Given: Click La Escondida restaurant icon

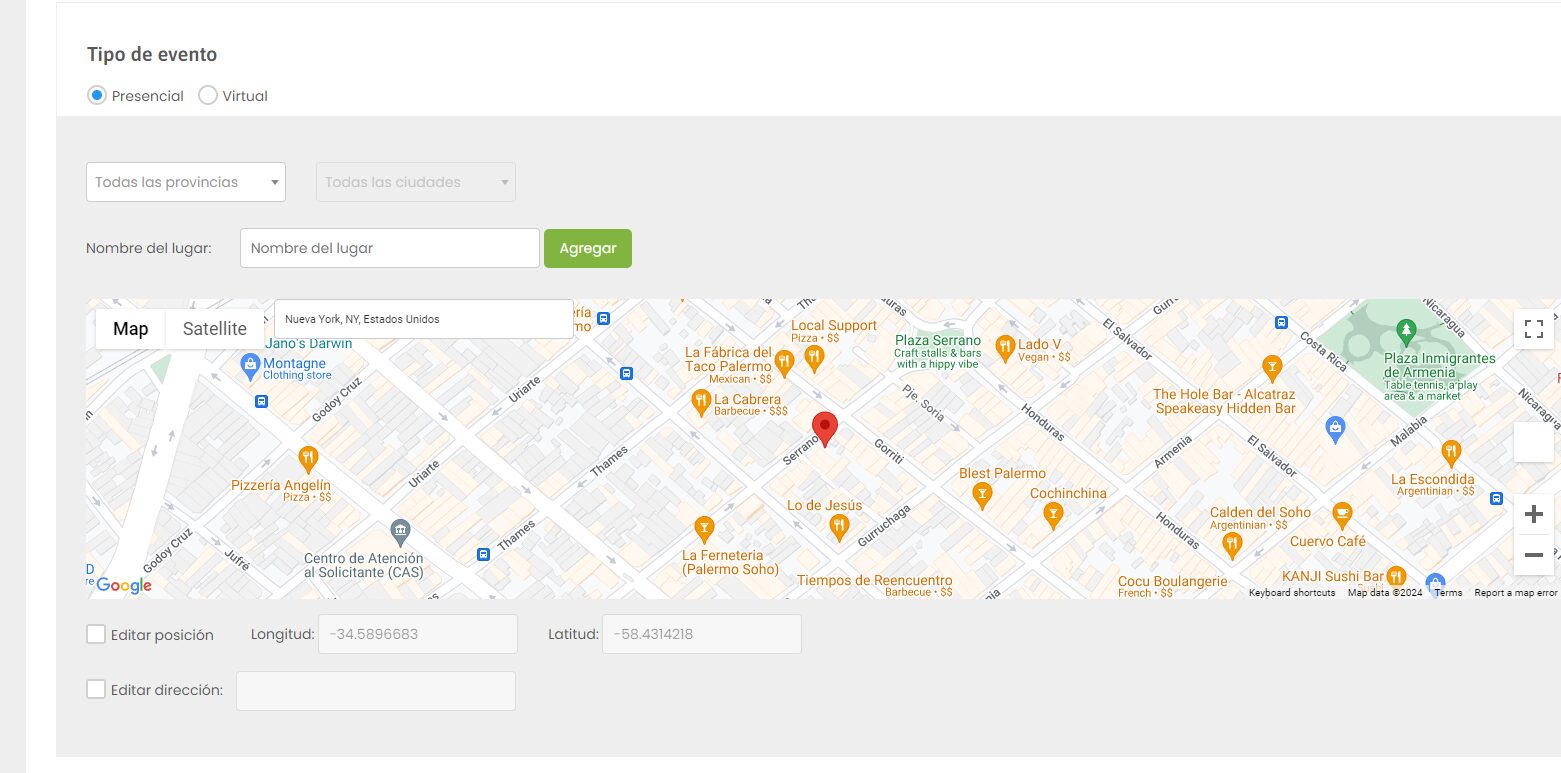Looking at the screenshot, I should click(x=1451, y=453).
